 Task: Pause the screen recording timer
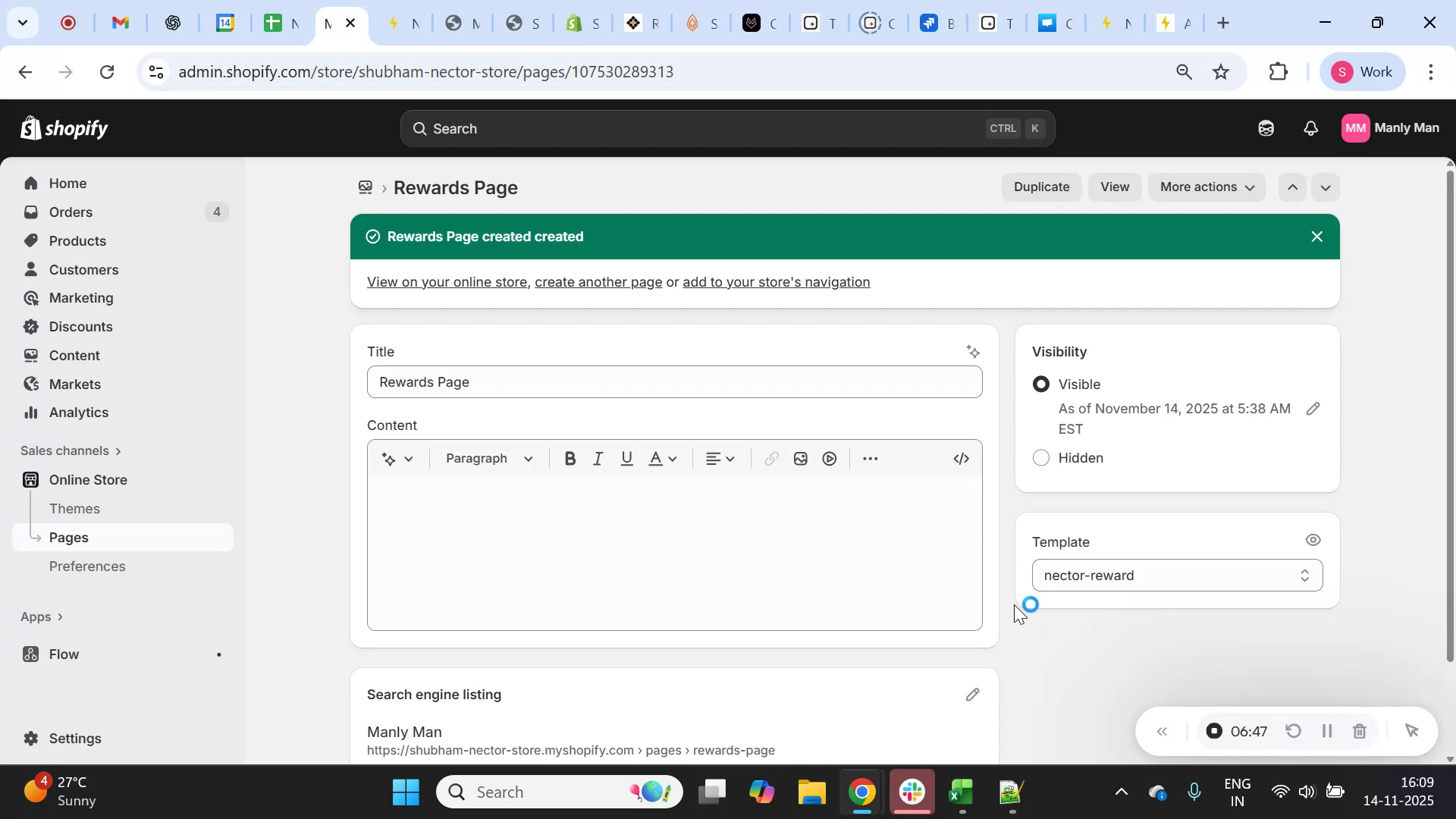(x=1326, y=730)
